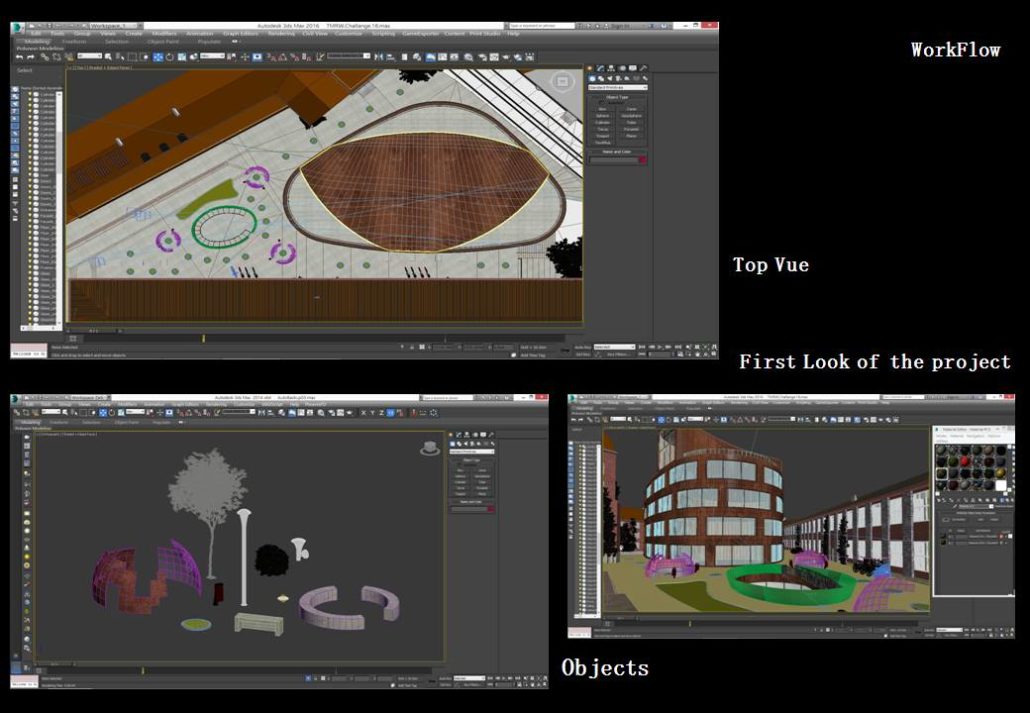This screenshot has height=713, width=1030.
Task: Open the selection filter dropdown in bottom-left window
Action: [51, 412]
